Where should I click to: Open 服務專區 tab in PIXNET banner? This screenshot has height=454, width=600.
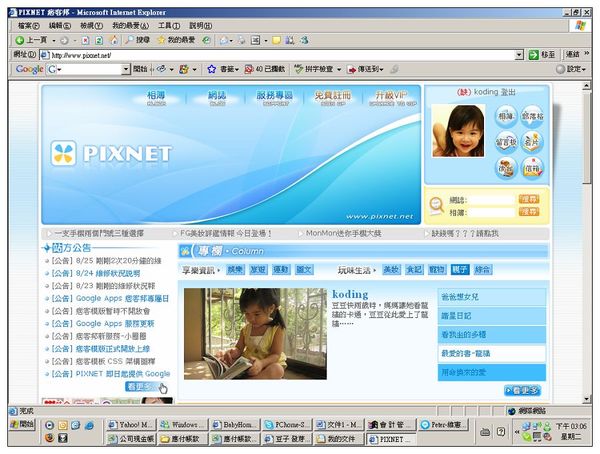tap(275, 98)
